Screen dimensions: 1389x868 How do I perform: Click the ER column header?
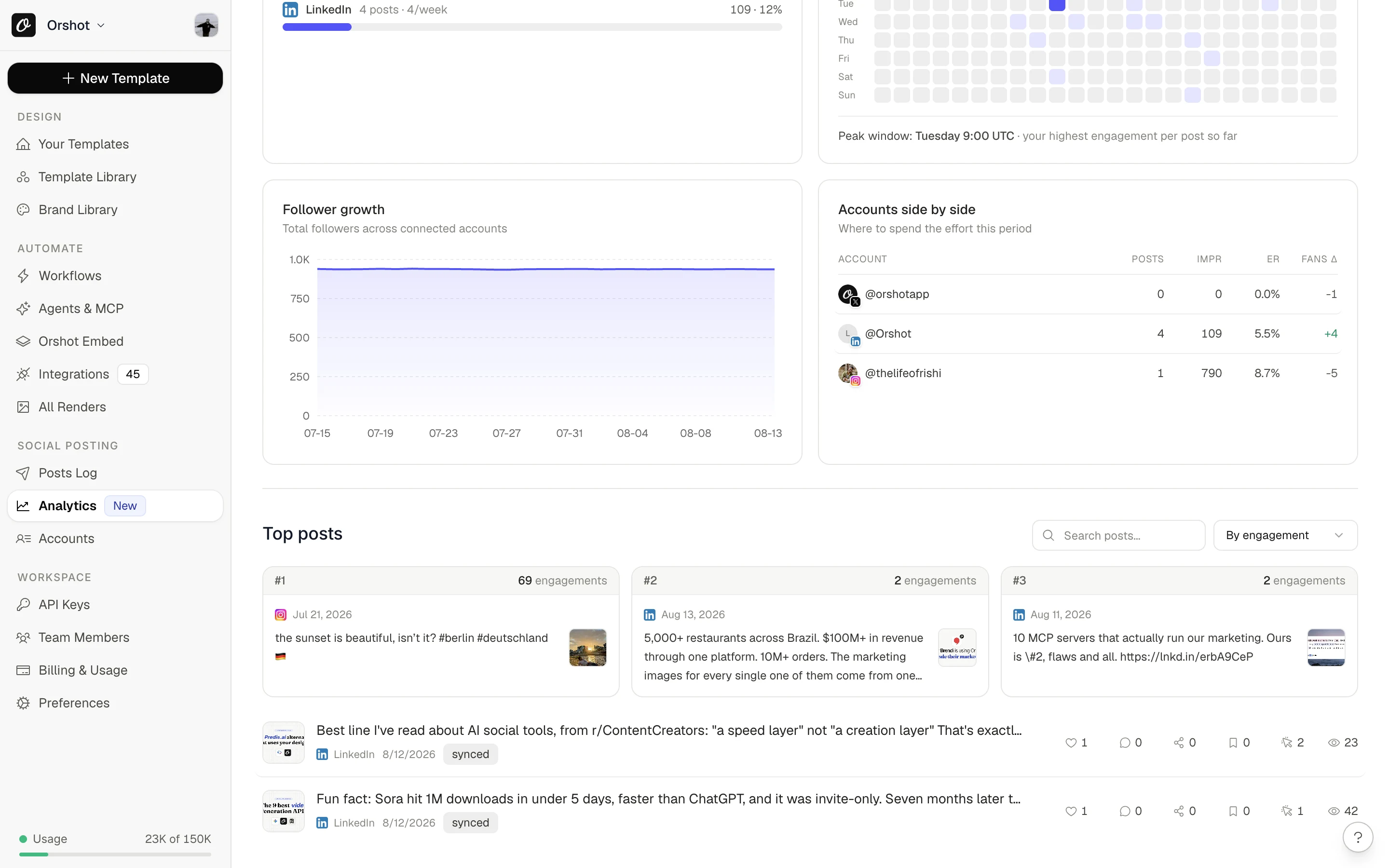(x=1272, y=259)
